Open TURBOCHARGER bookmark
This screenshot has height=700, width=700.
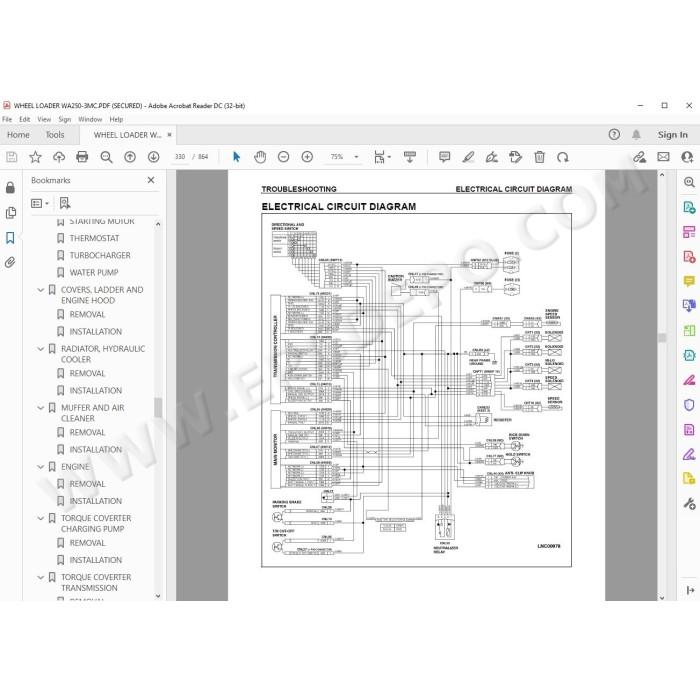(100, 255)
